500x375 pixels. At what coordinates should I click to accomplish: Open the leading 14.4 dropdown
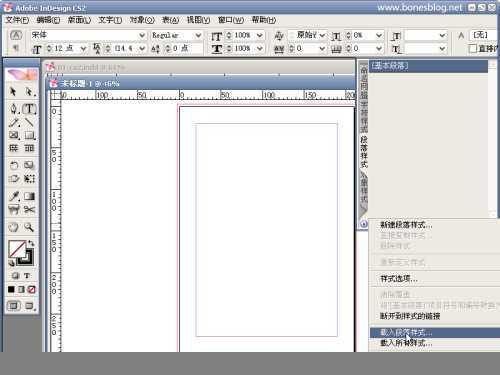tap(142, 49)
